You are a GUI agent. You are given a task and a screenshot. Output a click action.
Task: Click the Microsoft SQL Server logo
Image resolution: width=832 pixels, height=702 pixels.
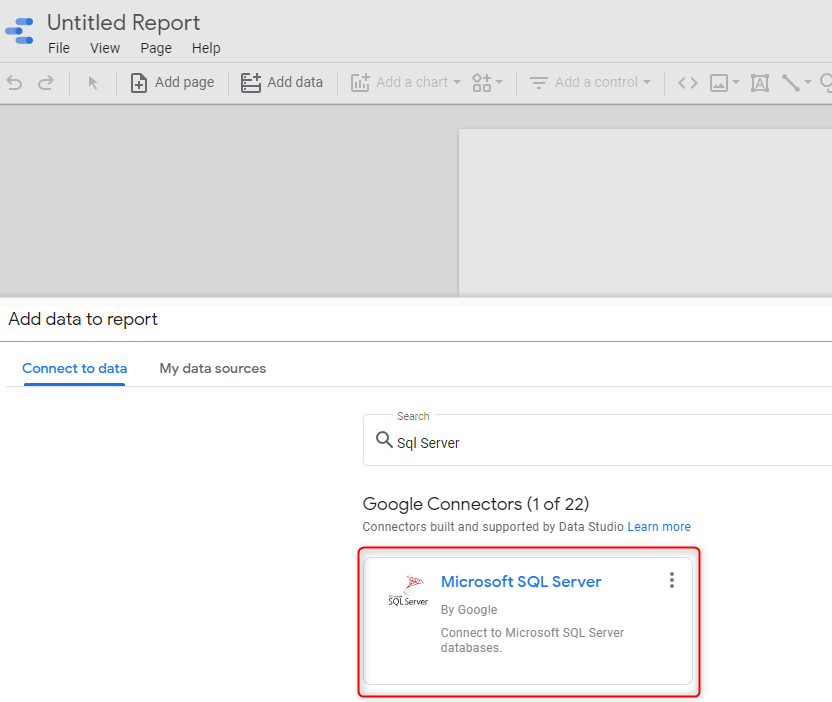(x=408, y=591)
